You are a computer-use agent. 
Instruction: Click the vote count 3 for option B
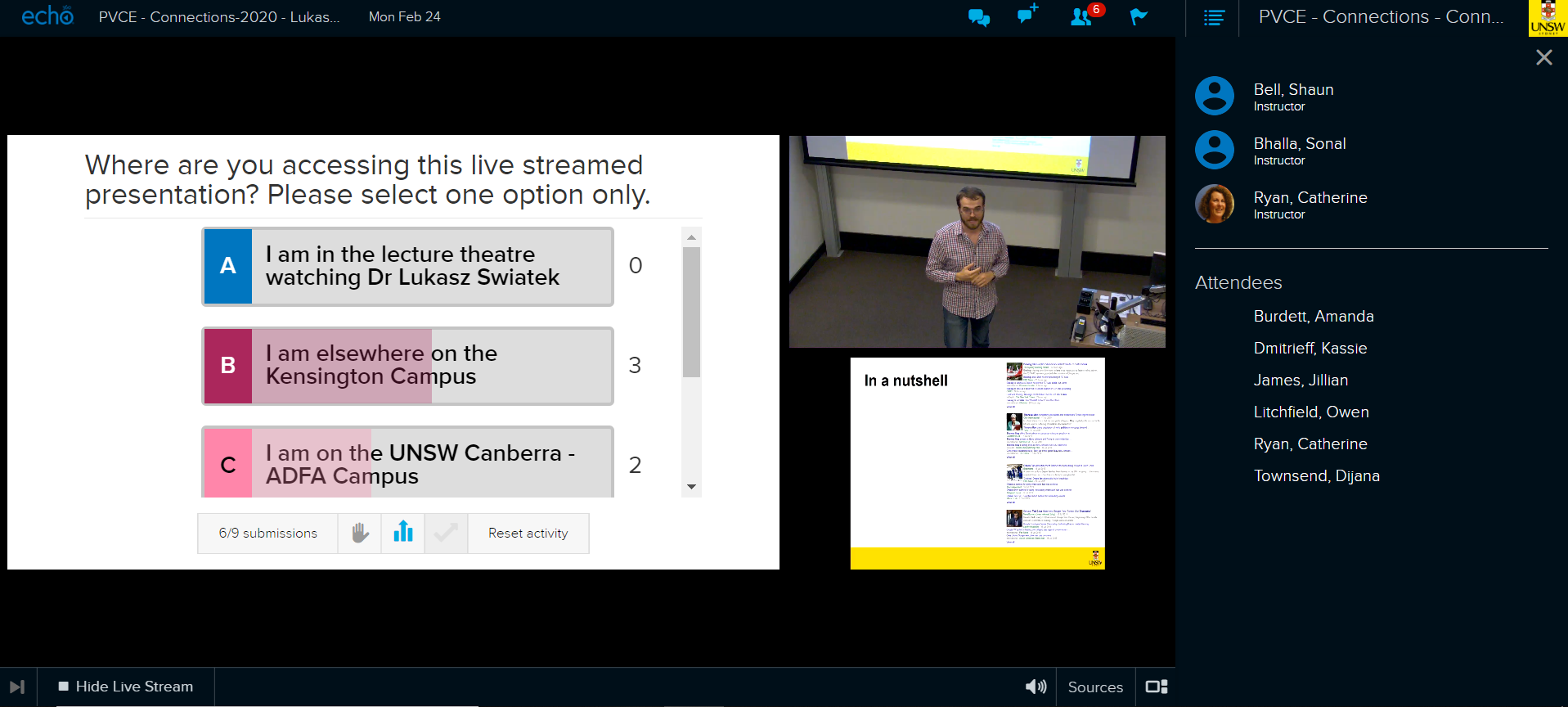coord(635,366)
